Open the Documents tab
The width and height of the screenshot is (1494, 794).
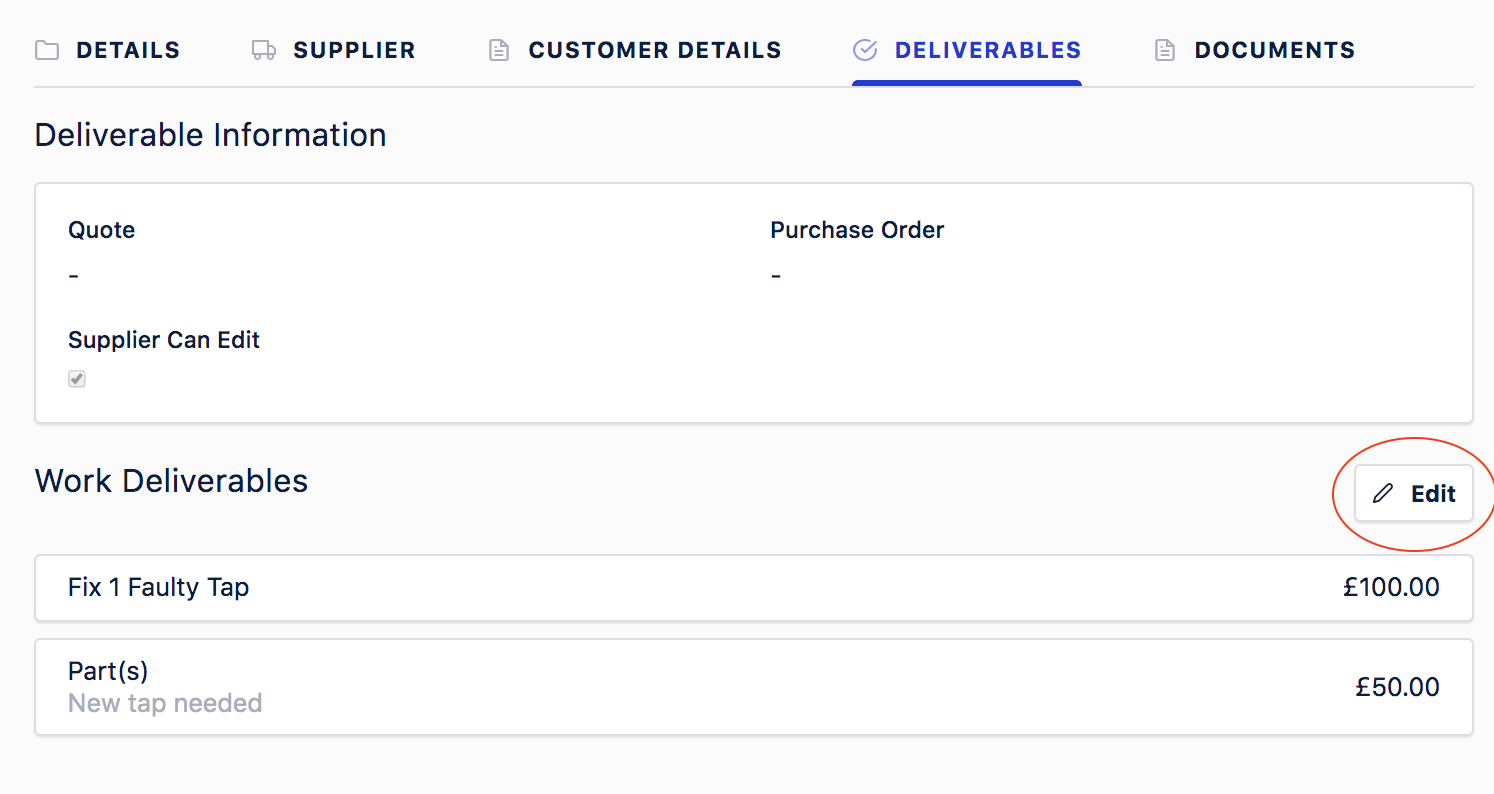point(1255,50)
